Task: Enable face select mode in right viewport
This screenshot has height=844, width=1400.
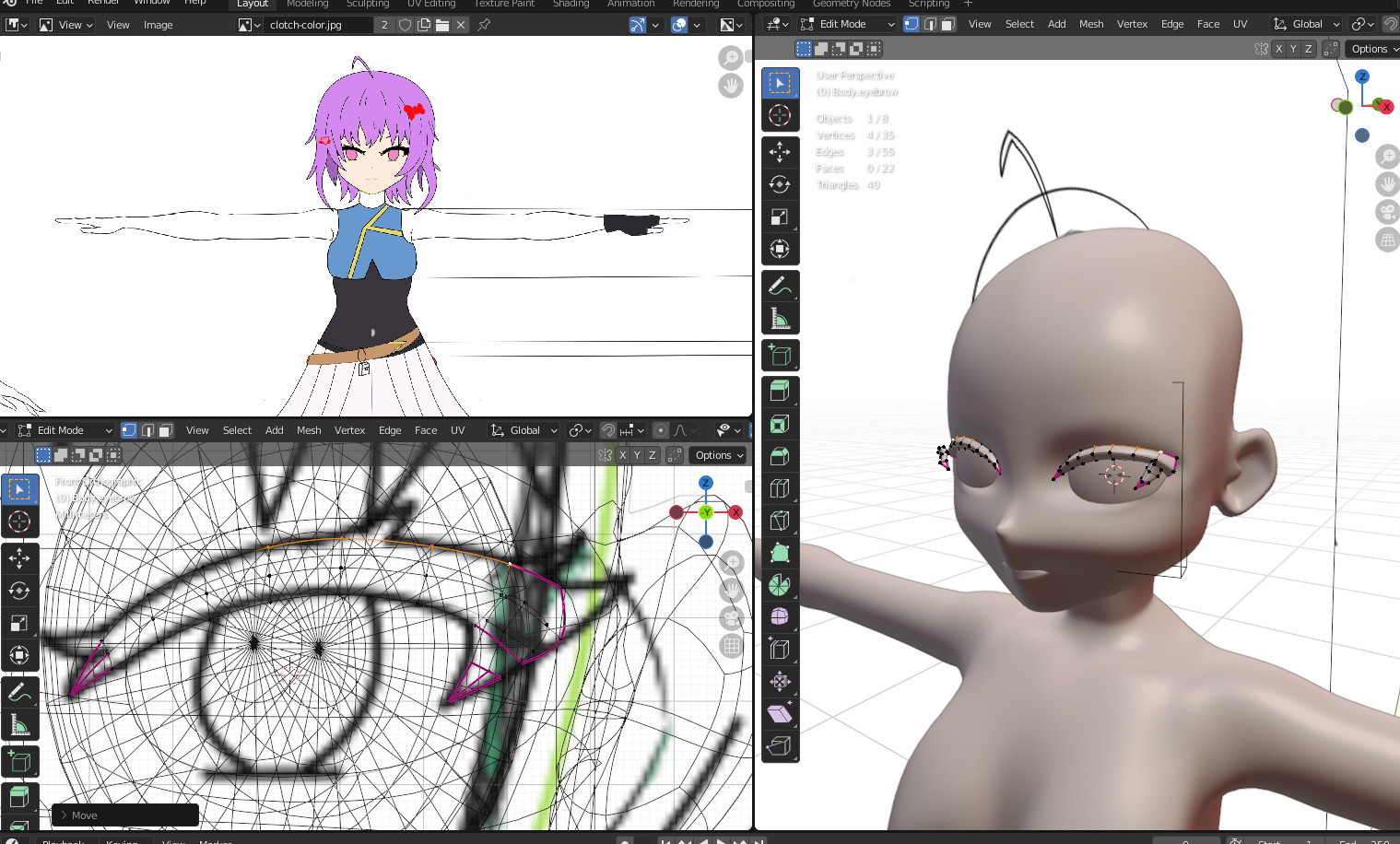Action: pos(947,24)
